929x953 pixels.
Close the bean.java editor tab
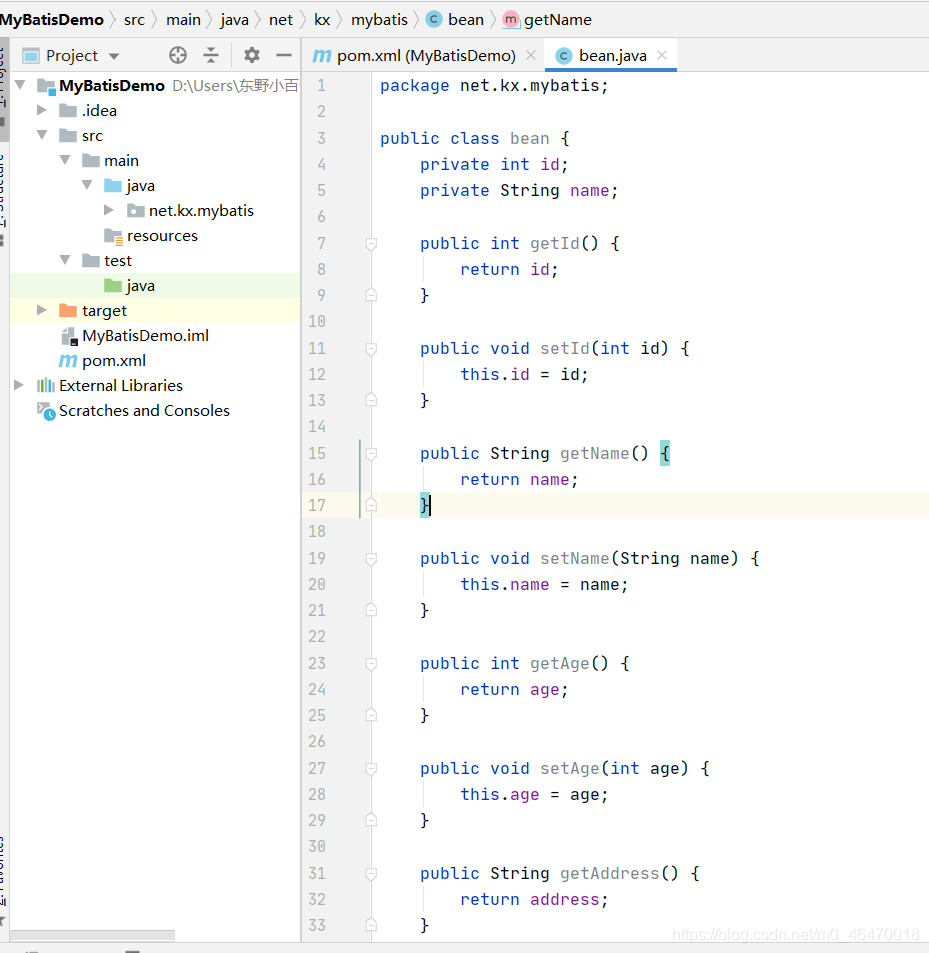662,55
